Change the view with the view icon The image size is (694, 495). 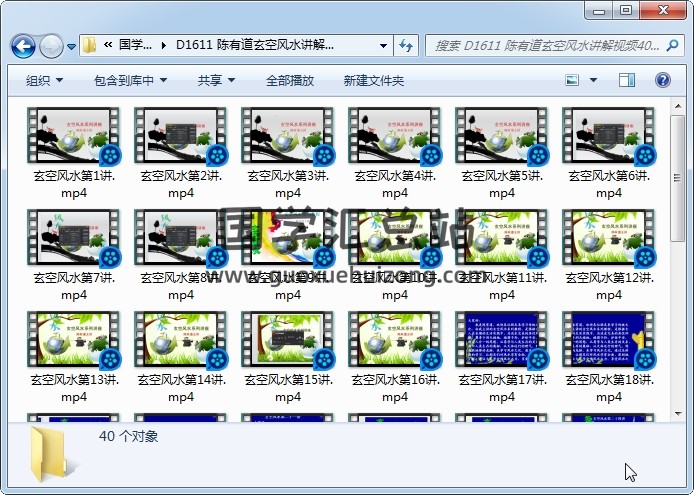click(572, 81)
